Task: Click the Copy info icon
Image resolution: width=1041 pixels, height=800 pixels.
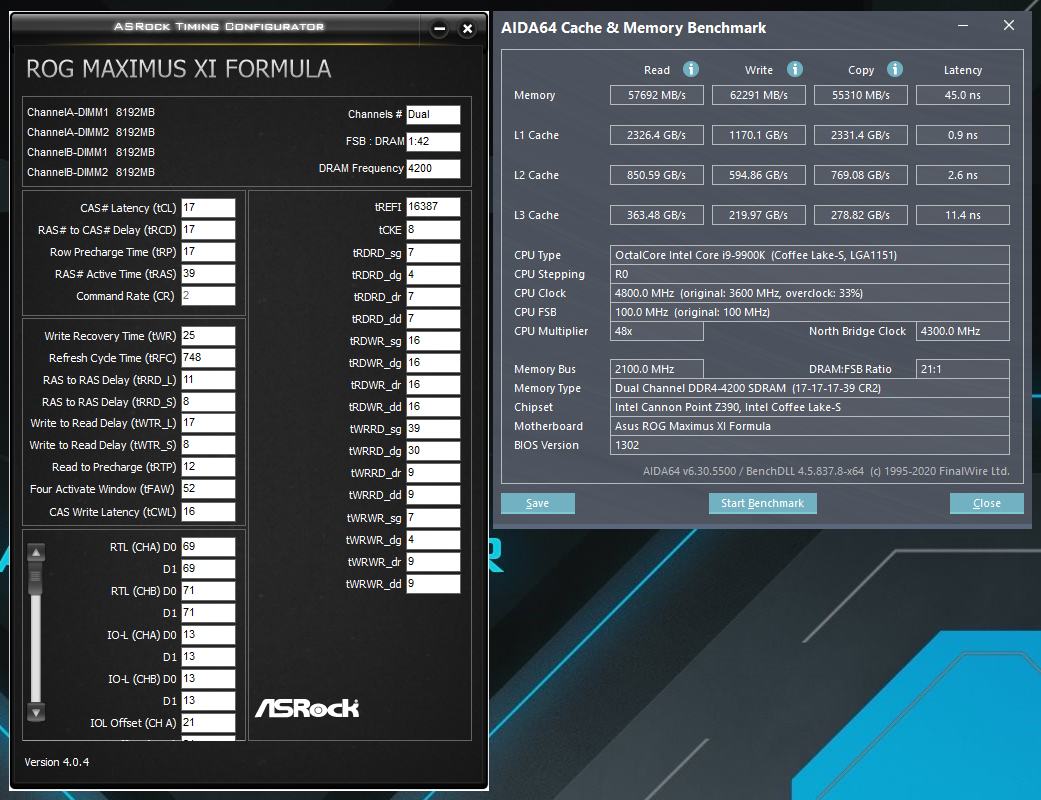Action: pos(895,69)
